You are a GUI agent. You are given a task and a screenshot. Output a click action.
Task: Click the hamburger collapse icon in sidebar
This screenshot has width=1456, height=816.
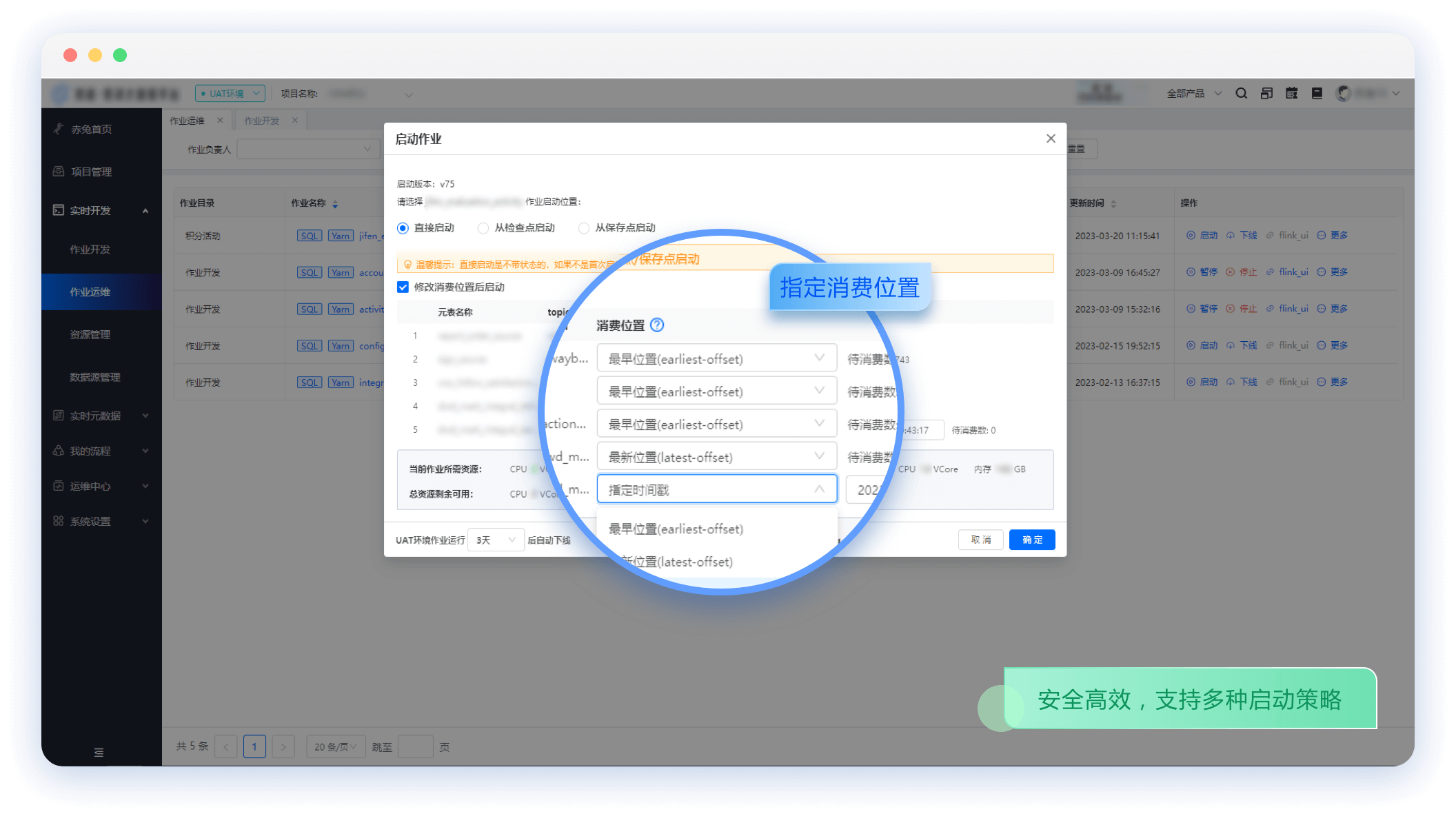99,752
